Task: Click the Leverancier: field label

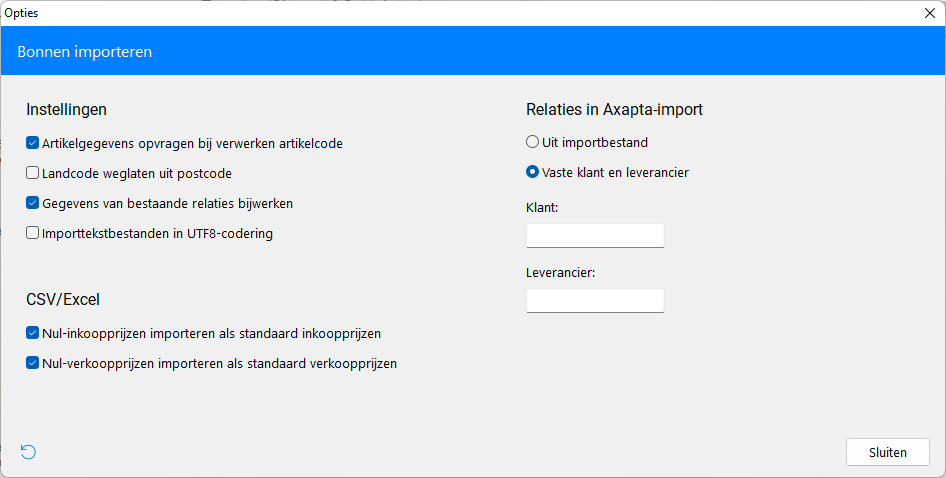Action: coord(560,272)
